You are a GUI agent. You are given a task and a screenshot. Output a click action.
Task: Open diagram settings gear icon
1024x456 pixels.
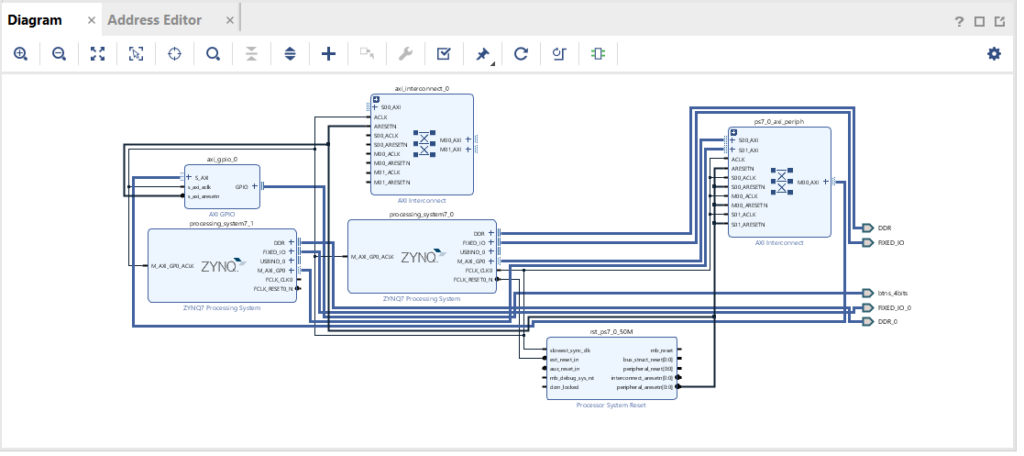[x=993, y=54]
